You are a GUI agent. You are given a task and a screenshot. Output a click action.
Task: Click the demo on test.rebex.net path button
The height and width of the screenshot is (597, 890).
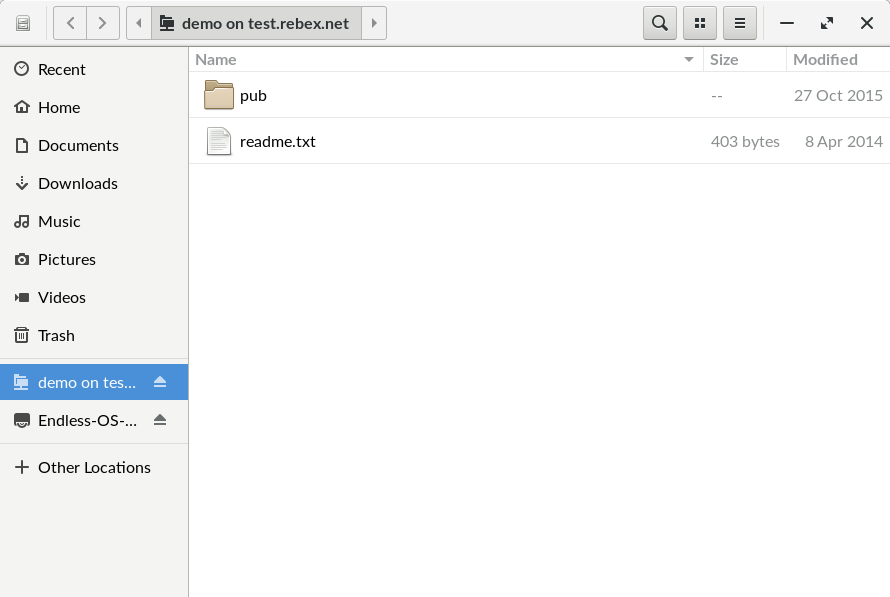(256, 23)
